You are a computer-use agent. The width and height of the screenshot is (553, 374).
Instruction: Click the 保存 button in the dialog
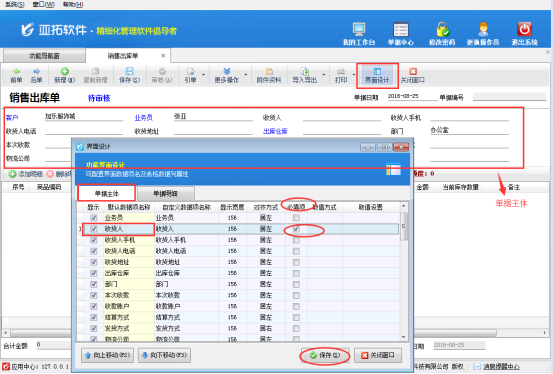pyautogui.click(x=324, y=355)
